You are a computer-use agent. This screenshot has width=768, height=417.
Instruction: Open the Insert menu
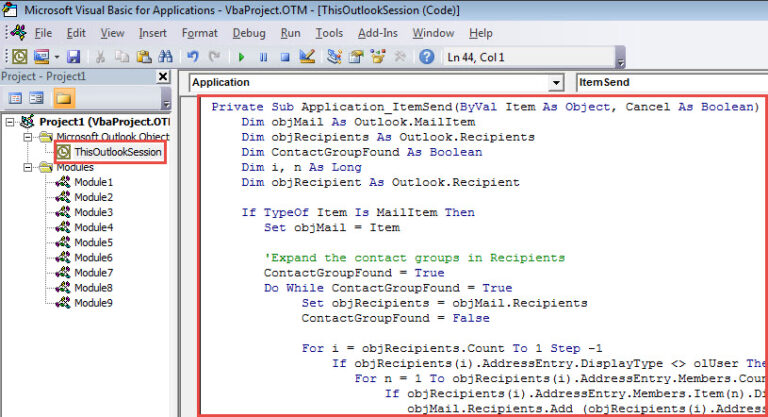152,33
